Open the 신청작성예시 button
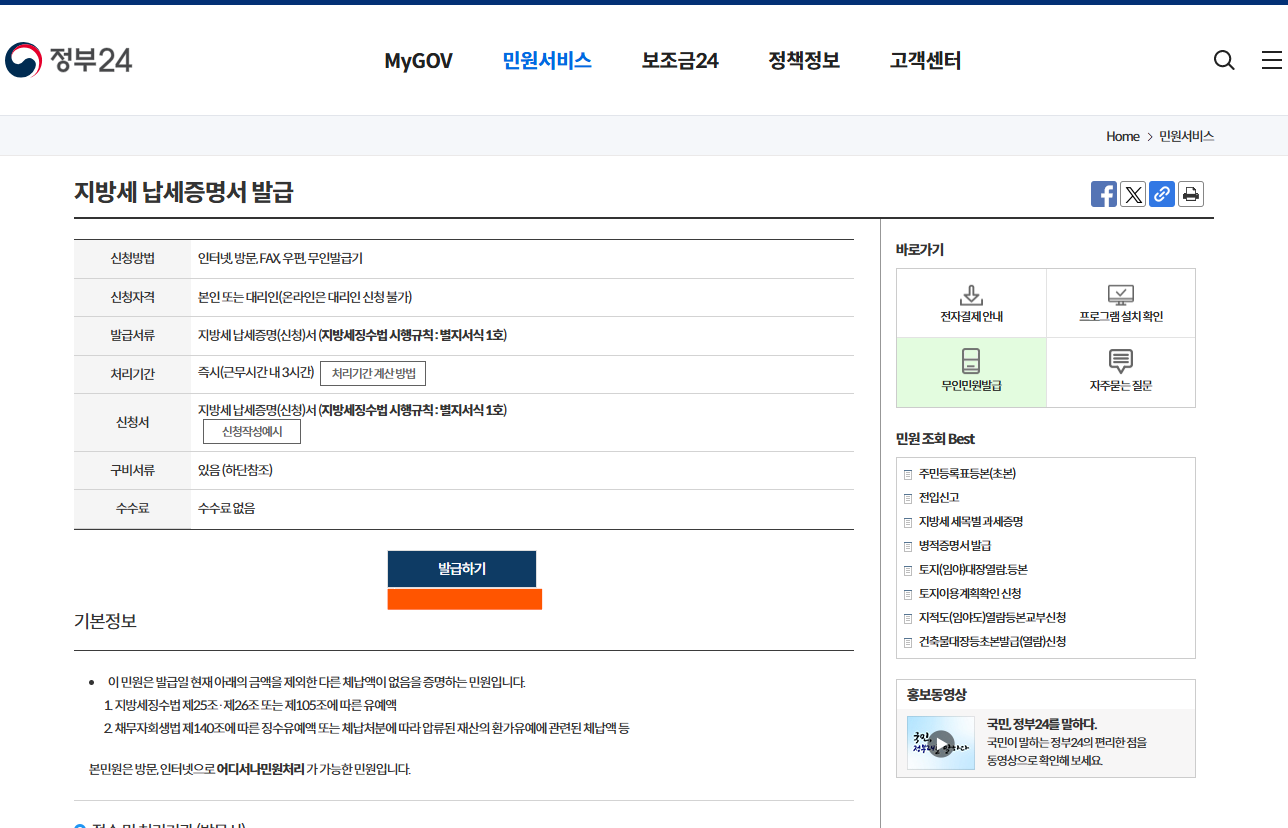 250,431
